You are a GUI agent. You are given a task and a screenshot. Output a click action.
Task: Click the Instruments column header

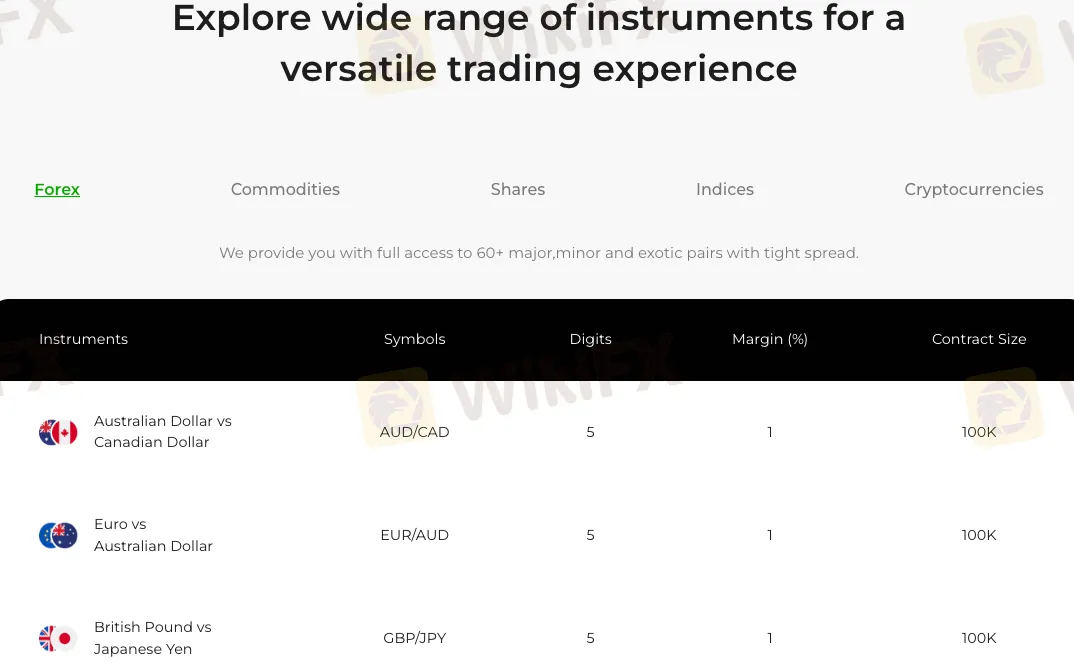[x=83, y=339]
